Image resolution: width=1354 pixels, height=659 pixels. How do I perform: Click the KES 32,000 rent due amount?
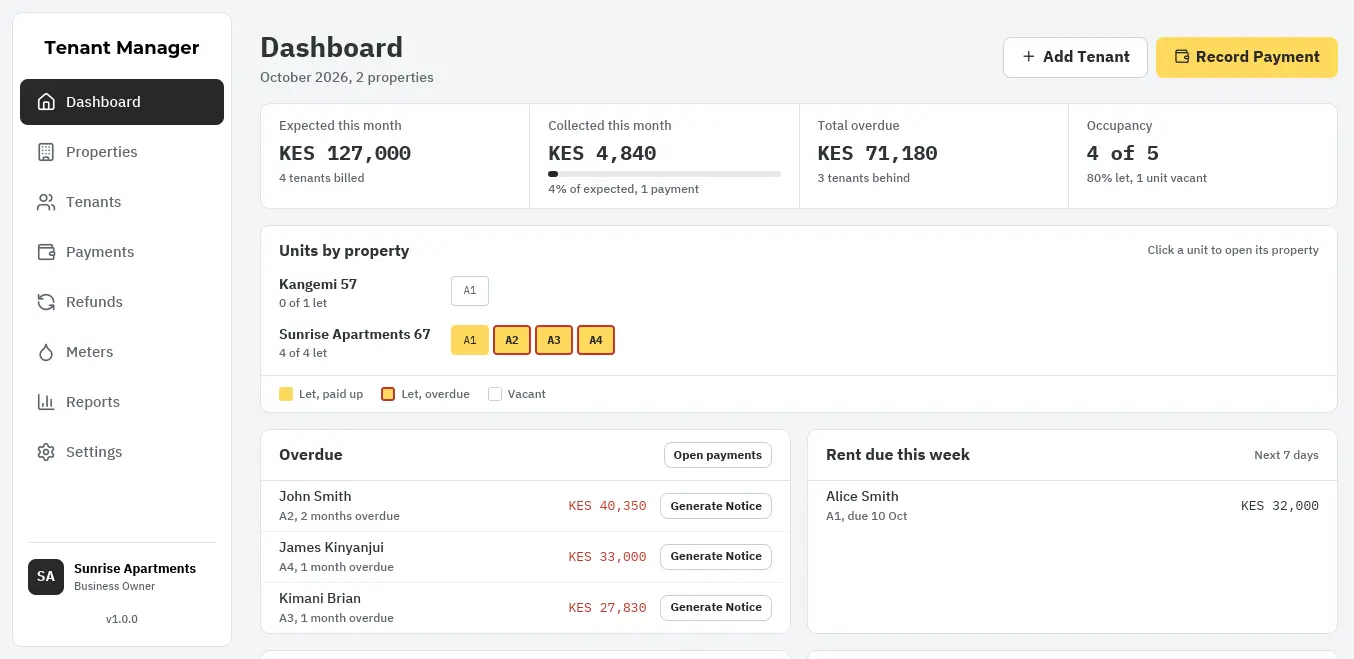[1280, 506]
